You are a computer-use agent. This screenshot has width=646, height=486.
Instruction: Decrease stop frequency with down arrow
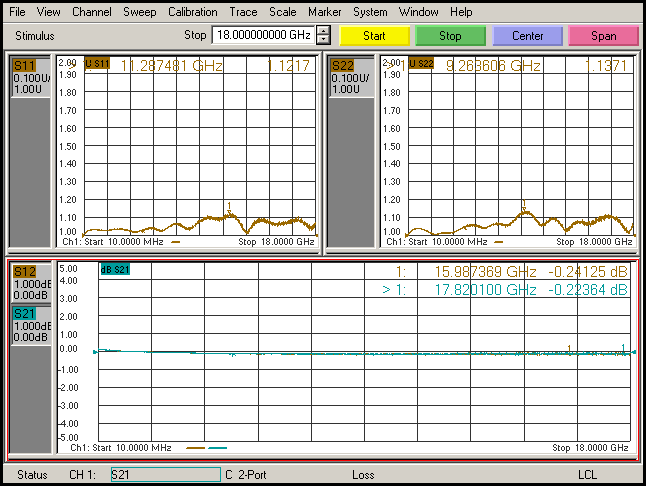pyautogui.click(x=323, y=40)
